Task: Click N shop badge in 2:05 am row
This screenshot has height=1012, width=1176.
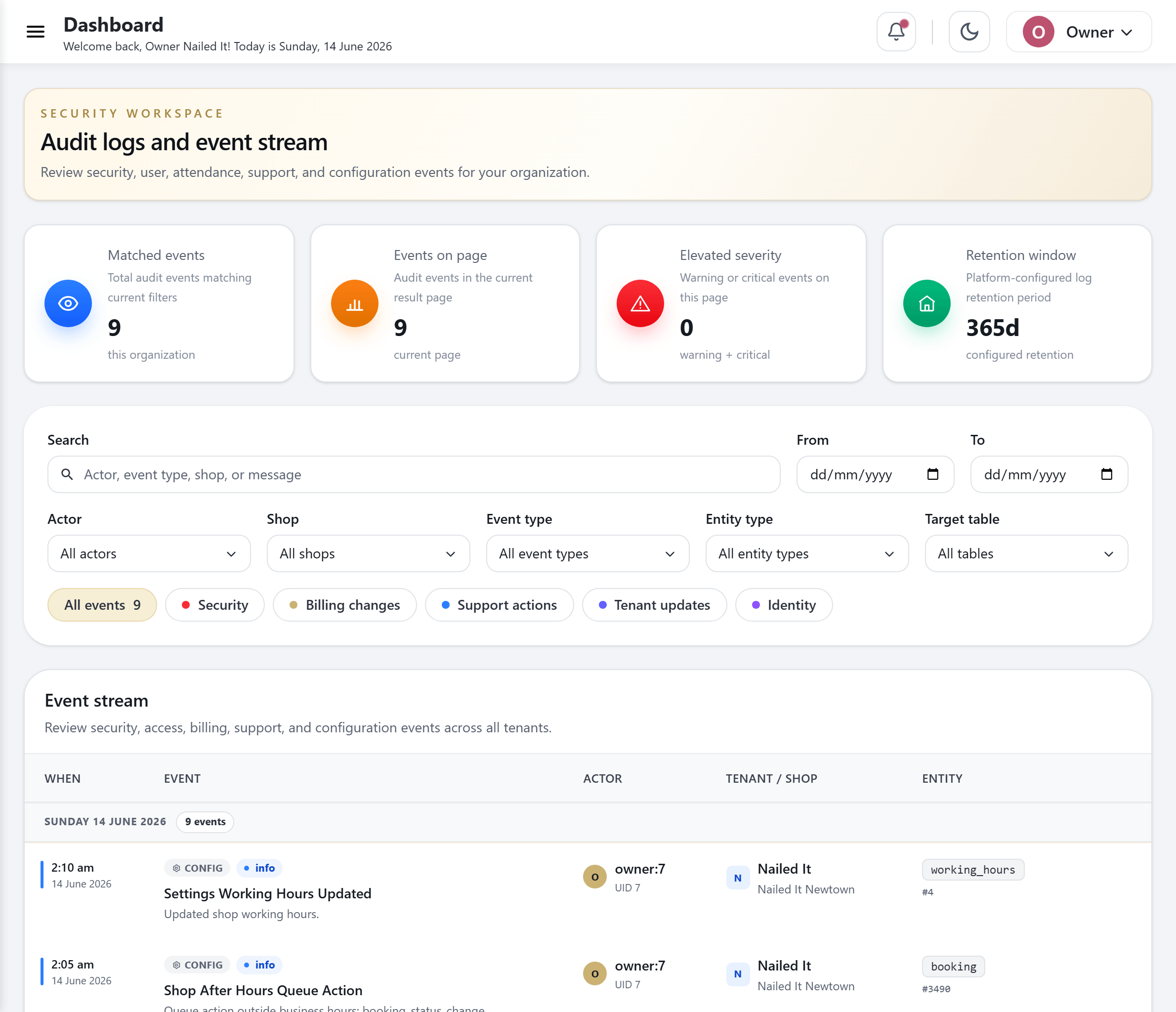Action: click(738, 974)
